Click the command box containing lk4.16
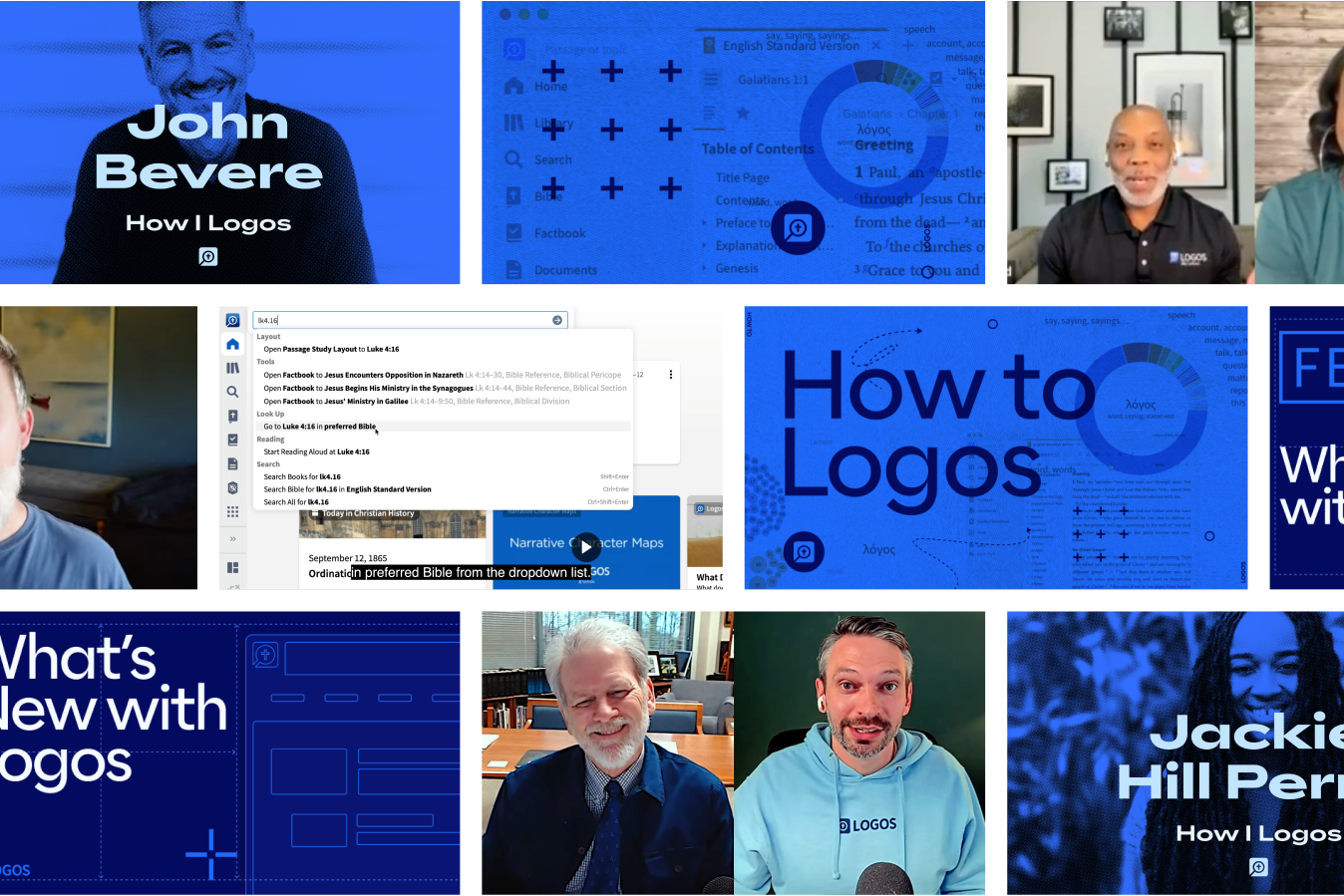The height and width of the screenshot is (896, 1344). click(410, 320)
